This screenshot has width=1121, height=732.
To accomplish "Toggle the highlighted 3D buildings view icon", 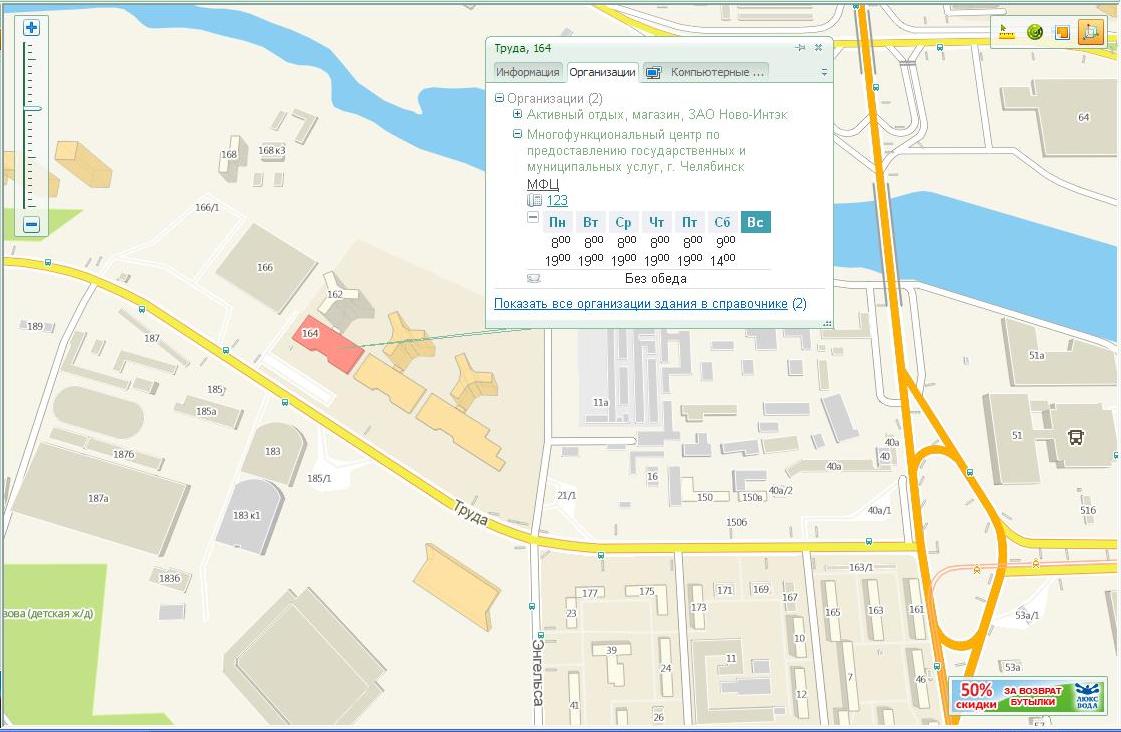I will tap(1090, 32).
